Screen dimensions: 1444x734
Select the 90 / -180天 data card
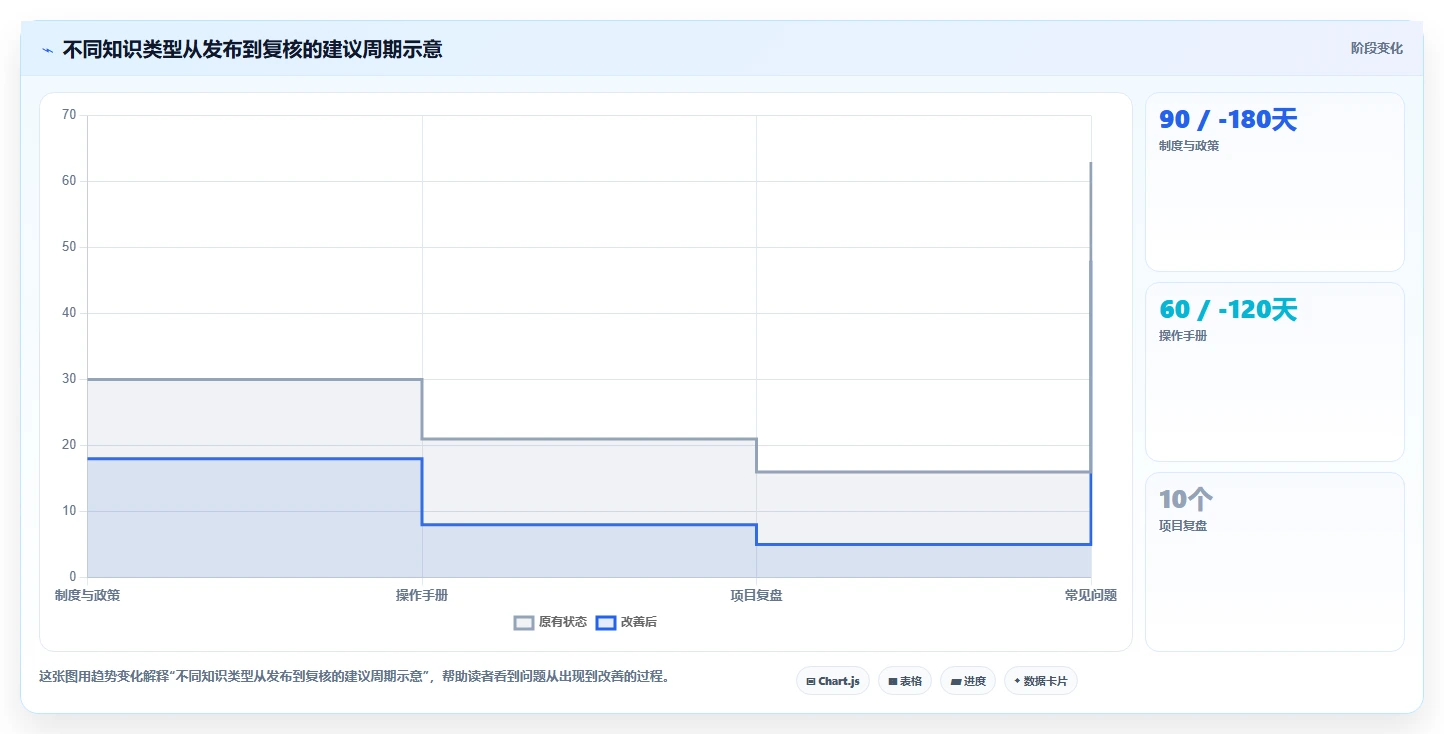(x=1274, y=182)
